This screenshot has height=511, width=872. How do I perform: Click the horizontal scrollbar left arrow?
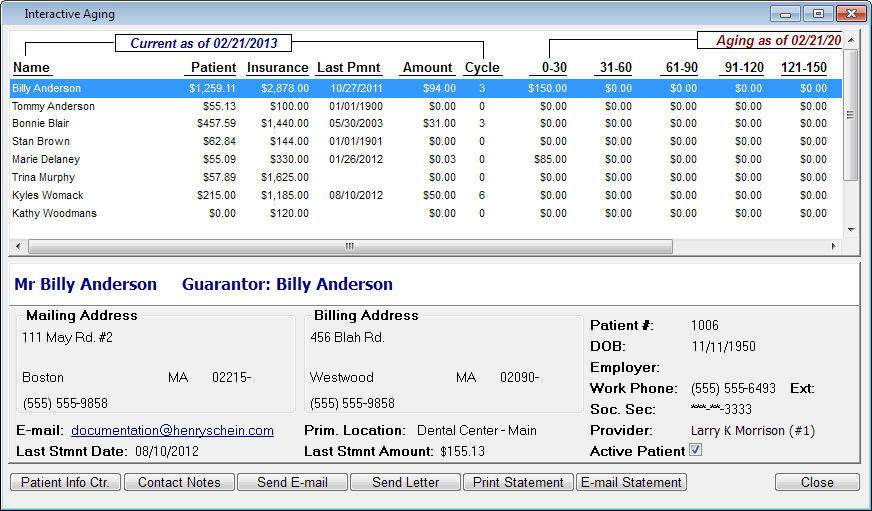(x=19, y=246)
